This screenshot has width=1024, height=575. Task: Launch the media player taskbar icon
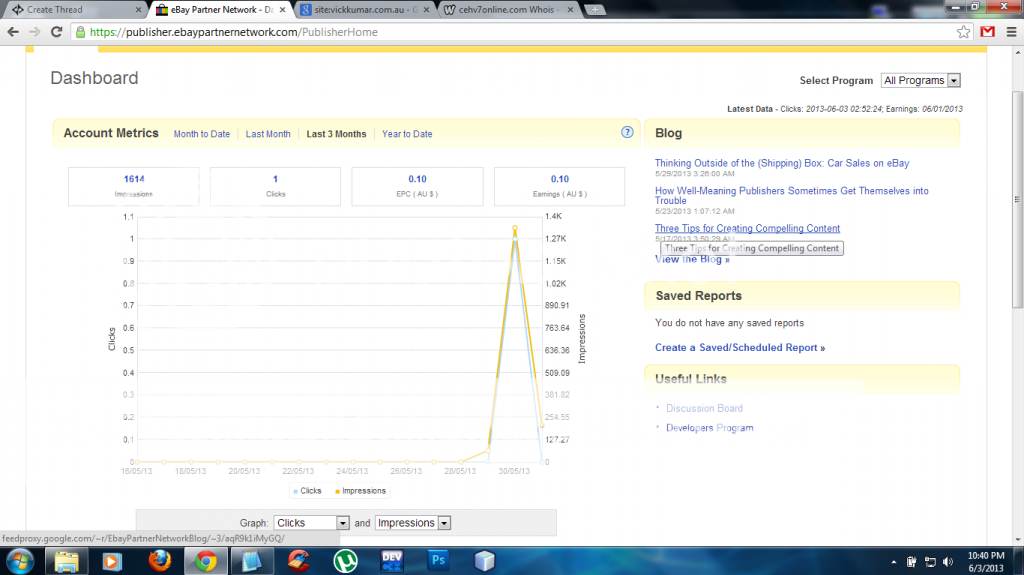[112, 561]
